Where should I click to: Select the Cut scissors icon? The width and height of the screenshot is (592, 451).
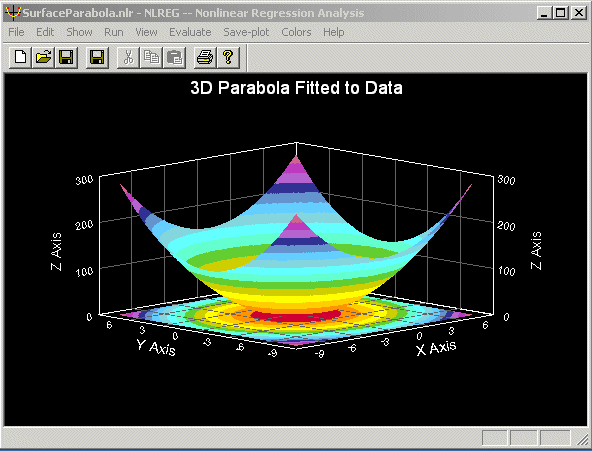pyautogui.click(x=128, y=57)
